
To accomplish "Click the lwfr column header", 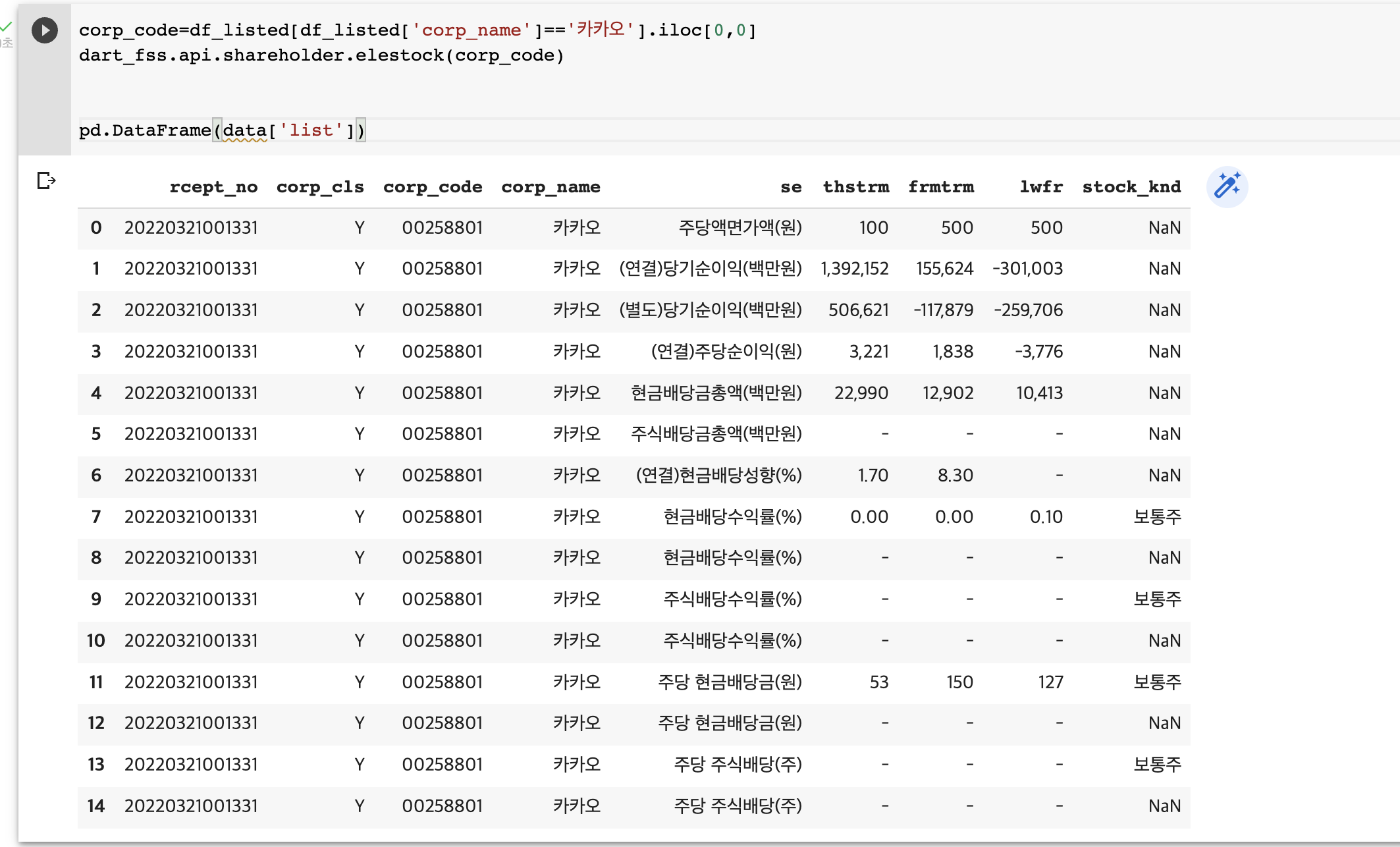I will tap(1041, 187).
